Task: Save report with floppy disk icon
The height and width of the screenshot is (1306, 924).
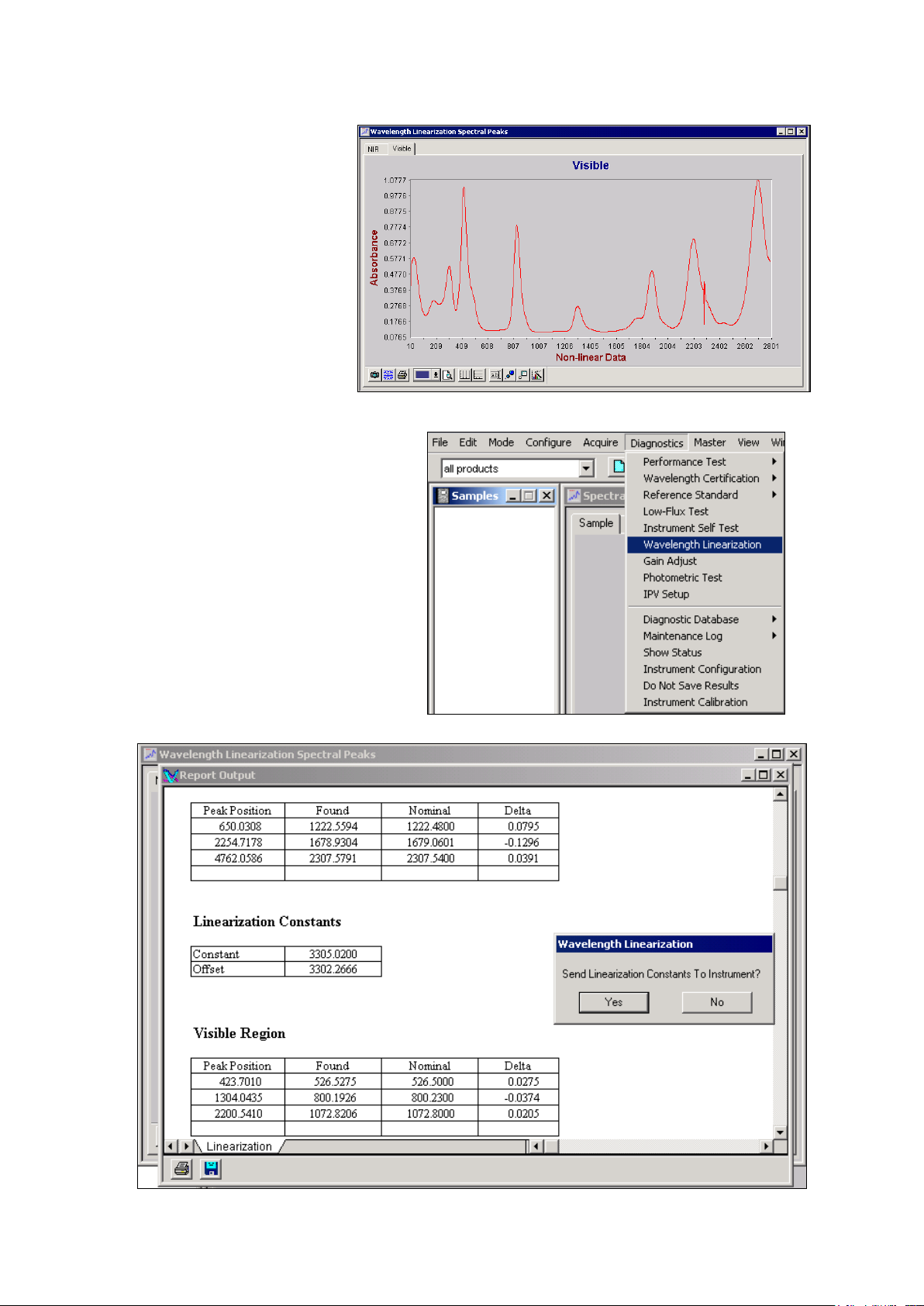Action: pos(211,1169)
